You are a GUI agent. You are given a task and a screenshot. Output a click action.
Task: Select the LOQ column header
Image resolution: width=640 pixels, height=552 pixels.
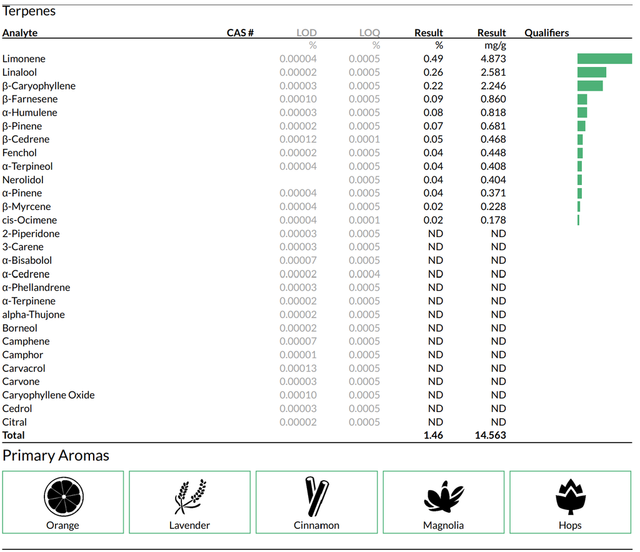[369, 33]
